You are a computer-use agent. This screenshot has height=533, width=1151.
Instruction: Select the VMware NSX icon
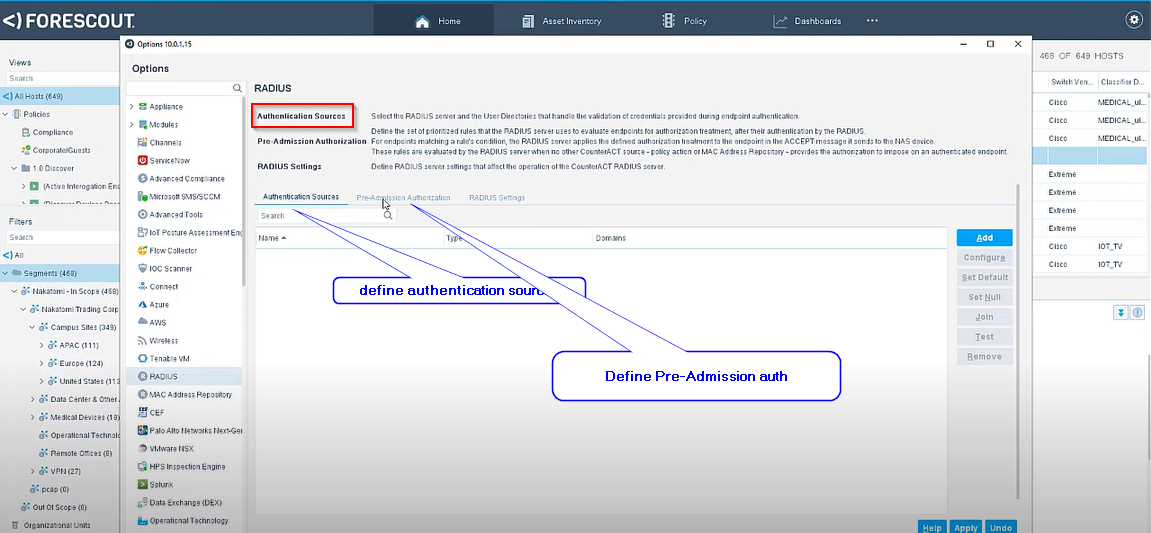142,448
